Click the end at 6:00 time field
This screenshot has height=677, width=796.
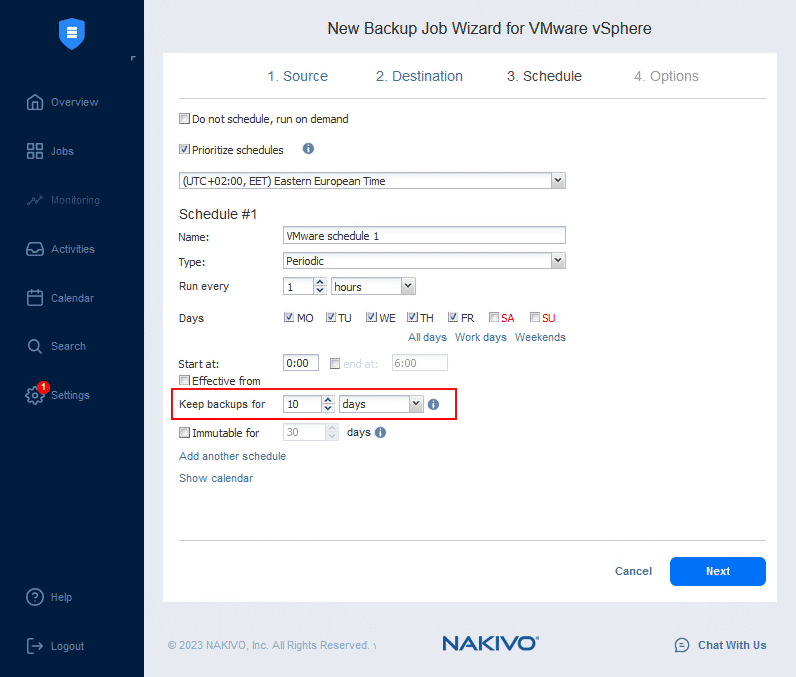click(x=419, y=363)
